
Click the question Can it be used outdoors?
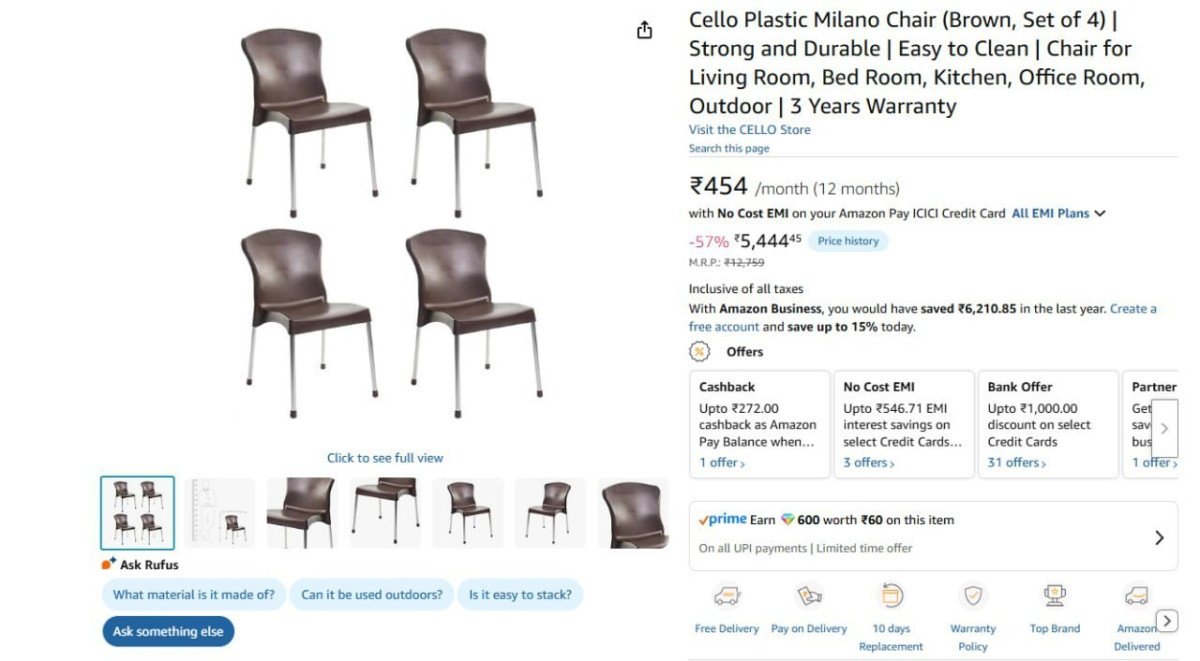[372, 594]
